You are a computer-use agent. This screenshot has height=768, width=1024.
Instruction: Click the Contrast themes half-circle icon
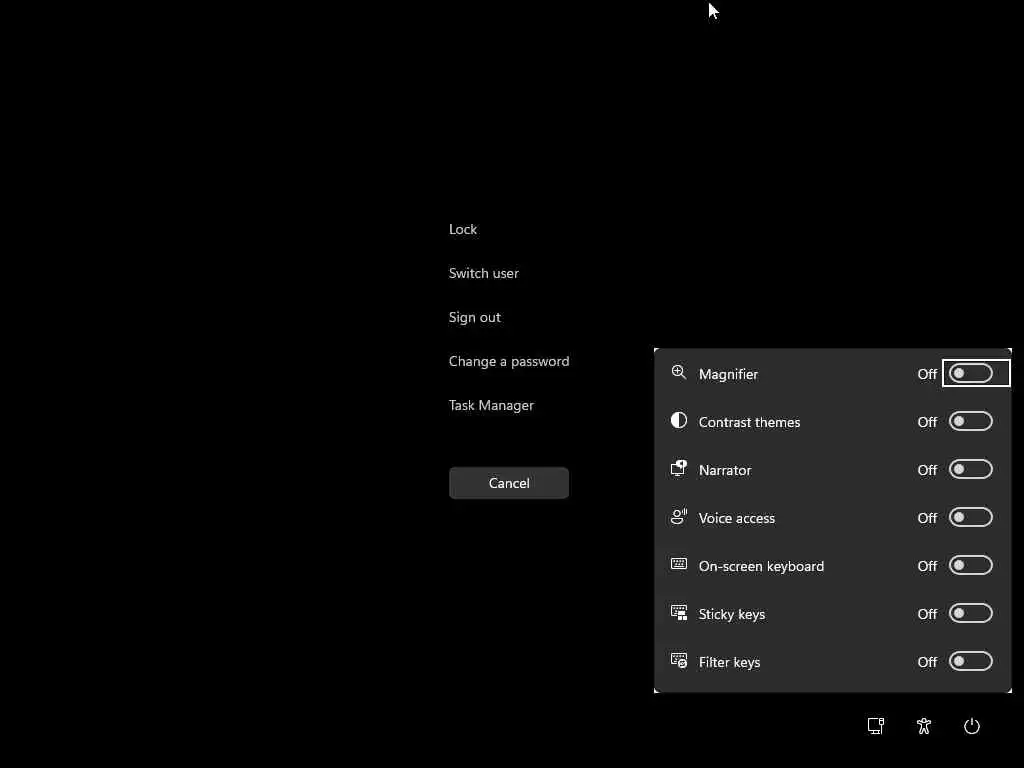tap(679, 420)
